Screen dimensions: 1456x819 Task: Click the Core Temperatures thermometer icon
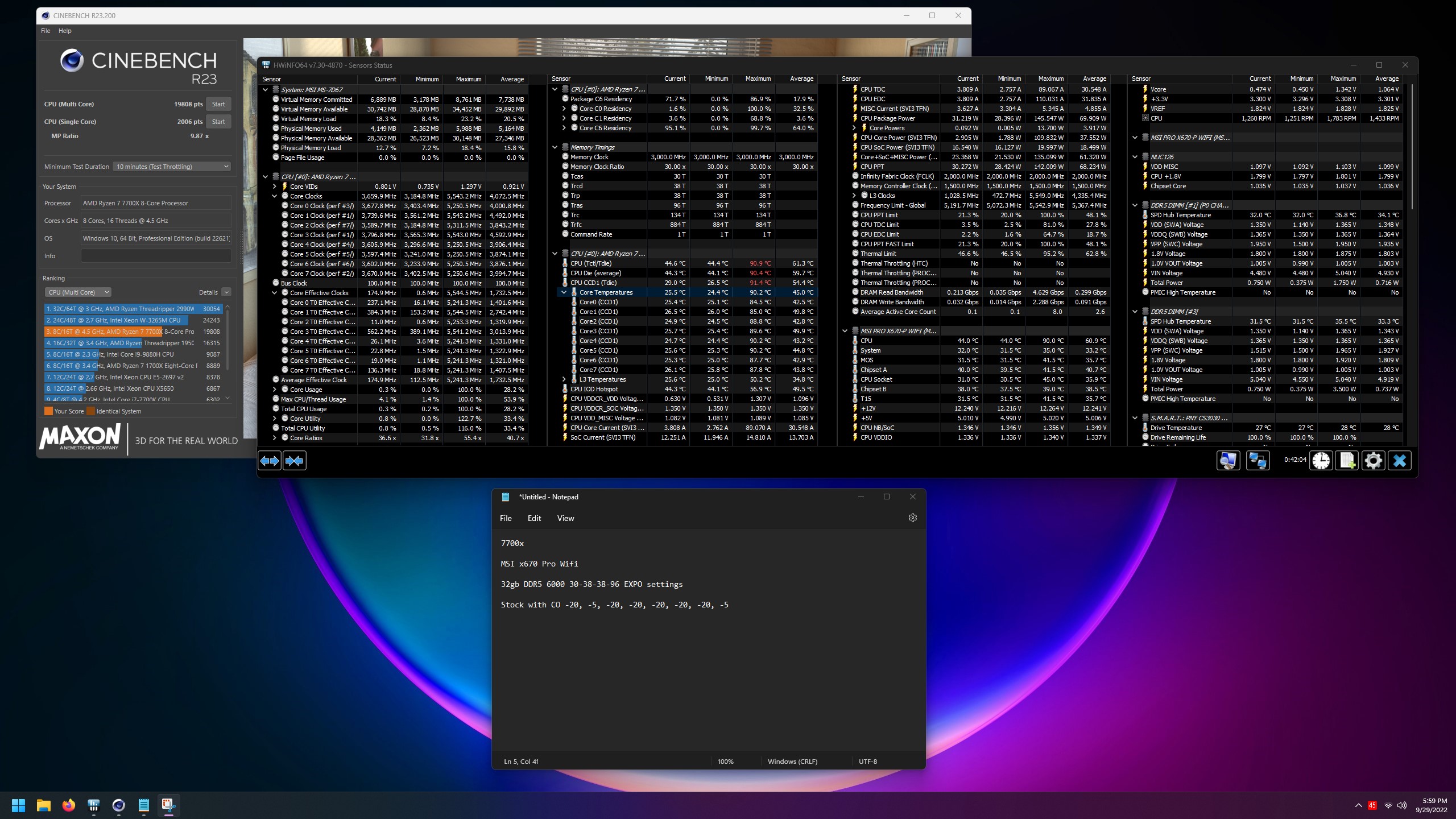pos(574,292)
